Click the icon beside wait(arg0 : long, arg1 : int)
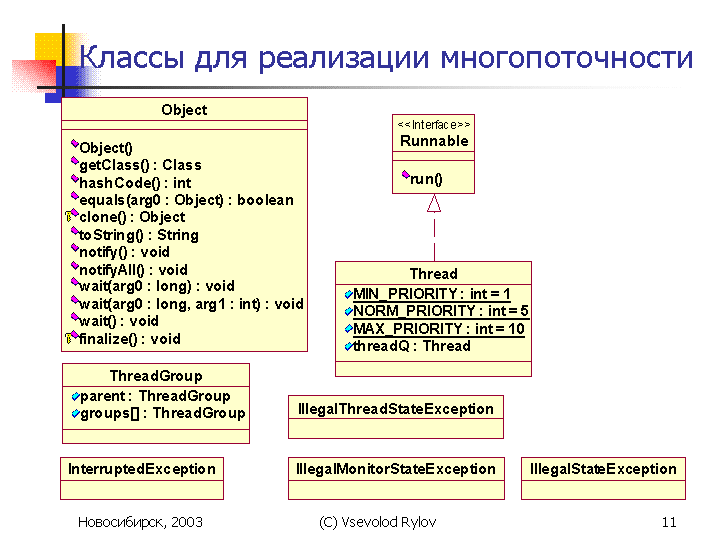This screenshot has width=720, height=540. click(x=75, y=300)
